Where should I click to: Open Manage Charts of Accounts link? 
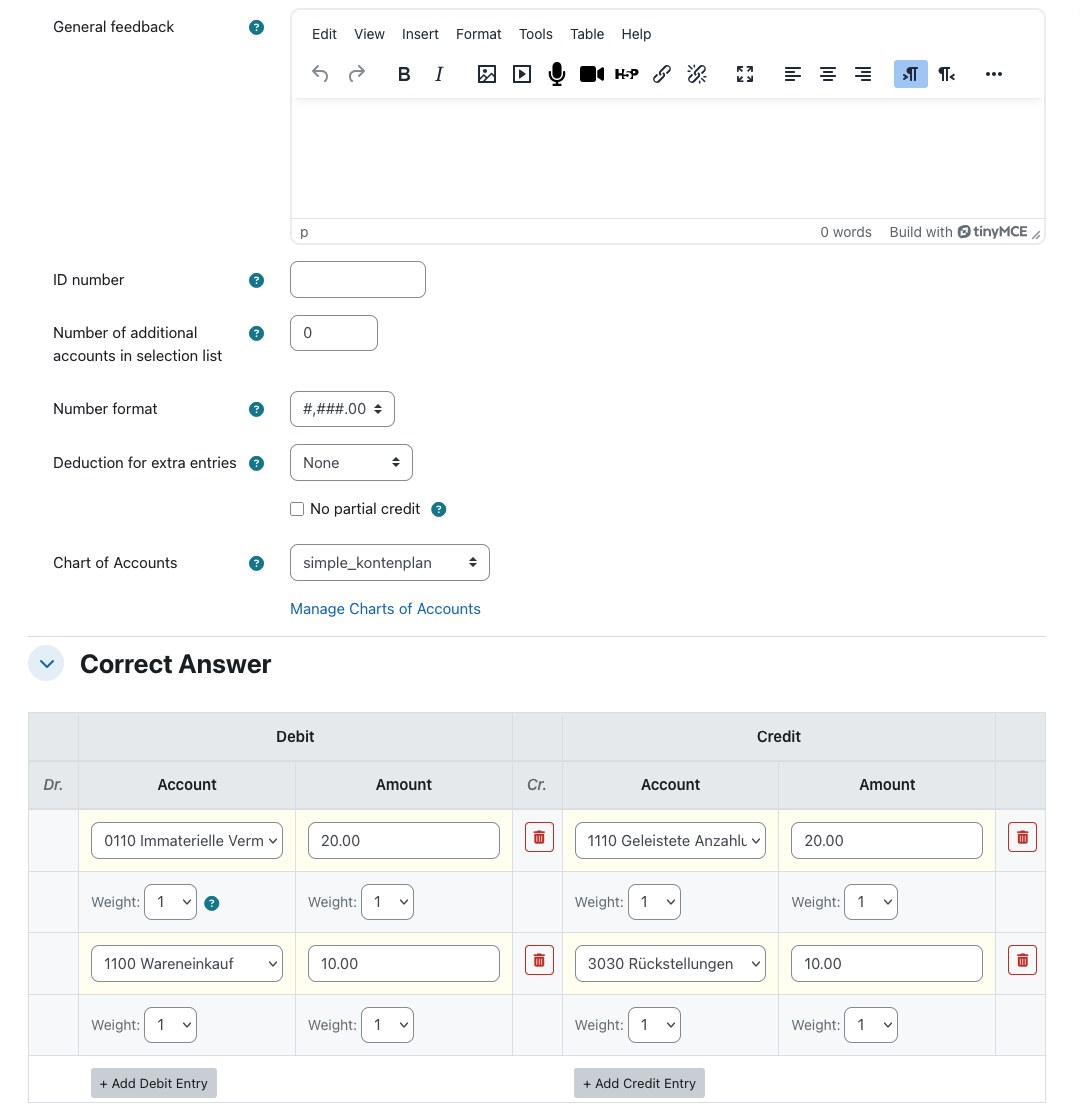pos(385,609)
